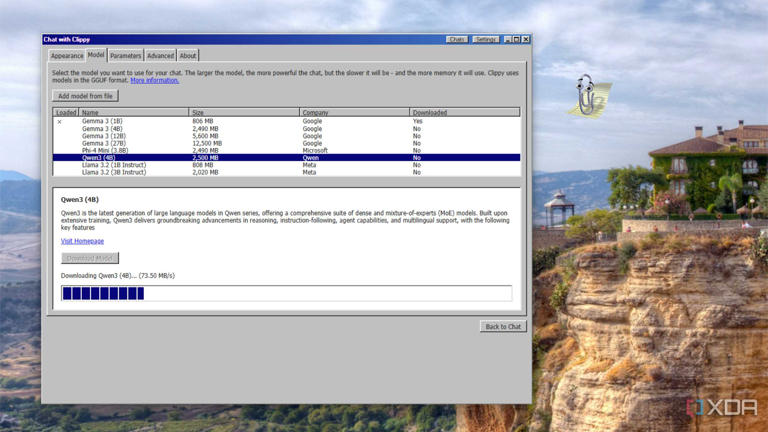The height and width of the screenshot is (432, 768).
Task: Click the Settings button in title bar
Action: tap(485, 39)
